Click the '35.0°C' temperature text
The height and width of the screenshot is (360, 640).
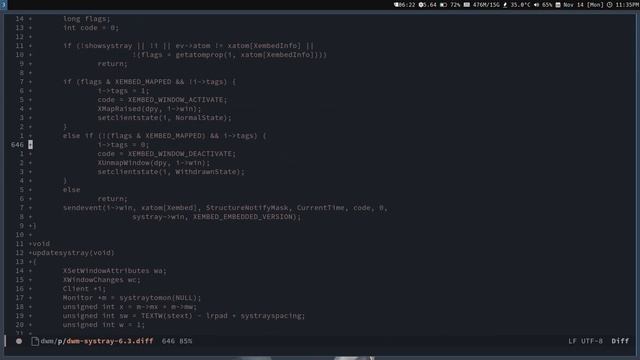[x=520, y=5]
